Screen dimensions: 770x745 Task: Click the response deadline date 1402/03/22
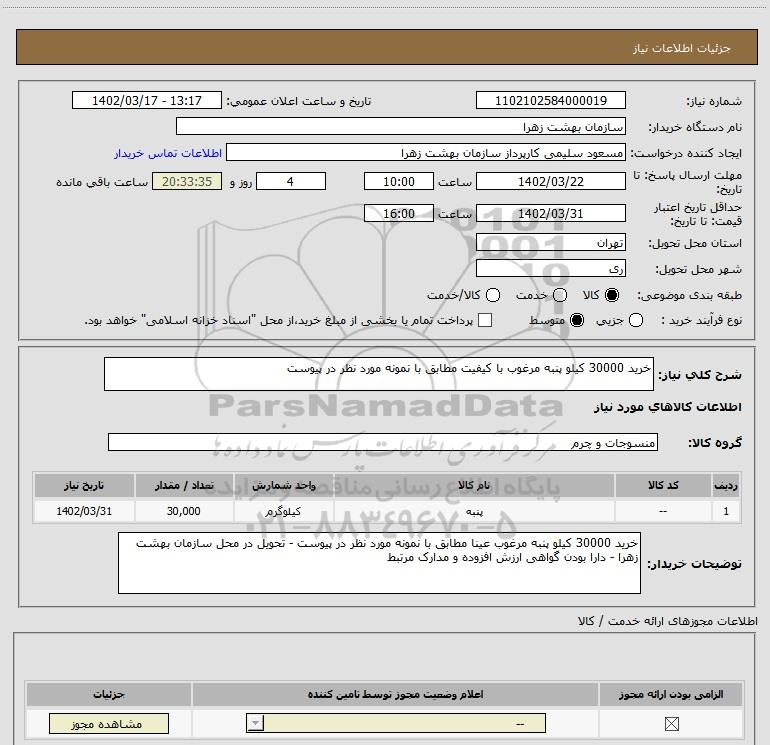tap(550, 181)
